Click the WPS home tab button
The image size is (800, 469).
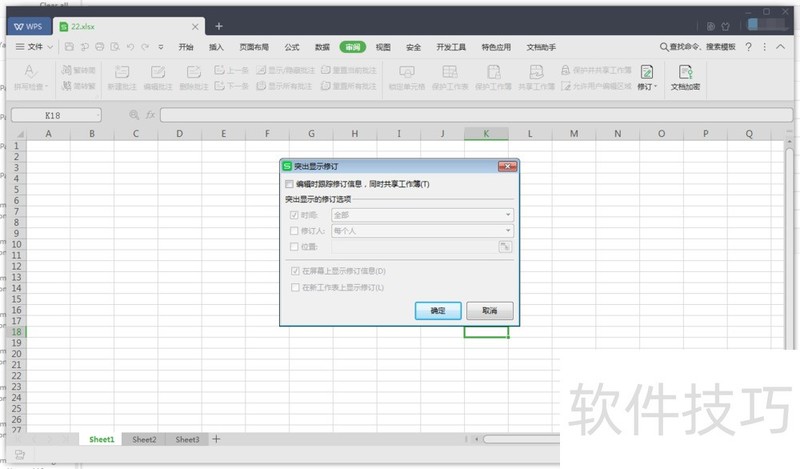(29, 27)
